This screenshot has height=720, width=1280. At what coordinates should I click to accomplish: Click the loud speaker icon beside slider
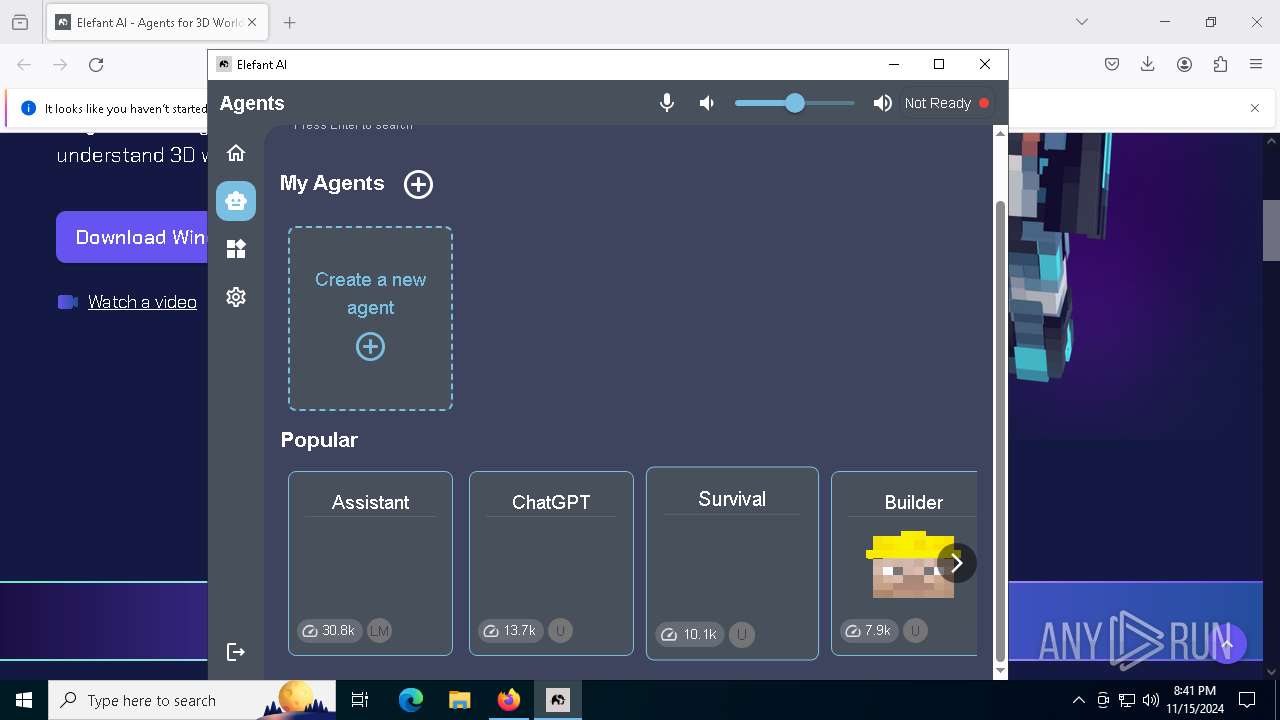[882, 103]
